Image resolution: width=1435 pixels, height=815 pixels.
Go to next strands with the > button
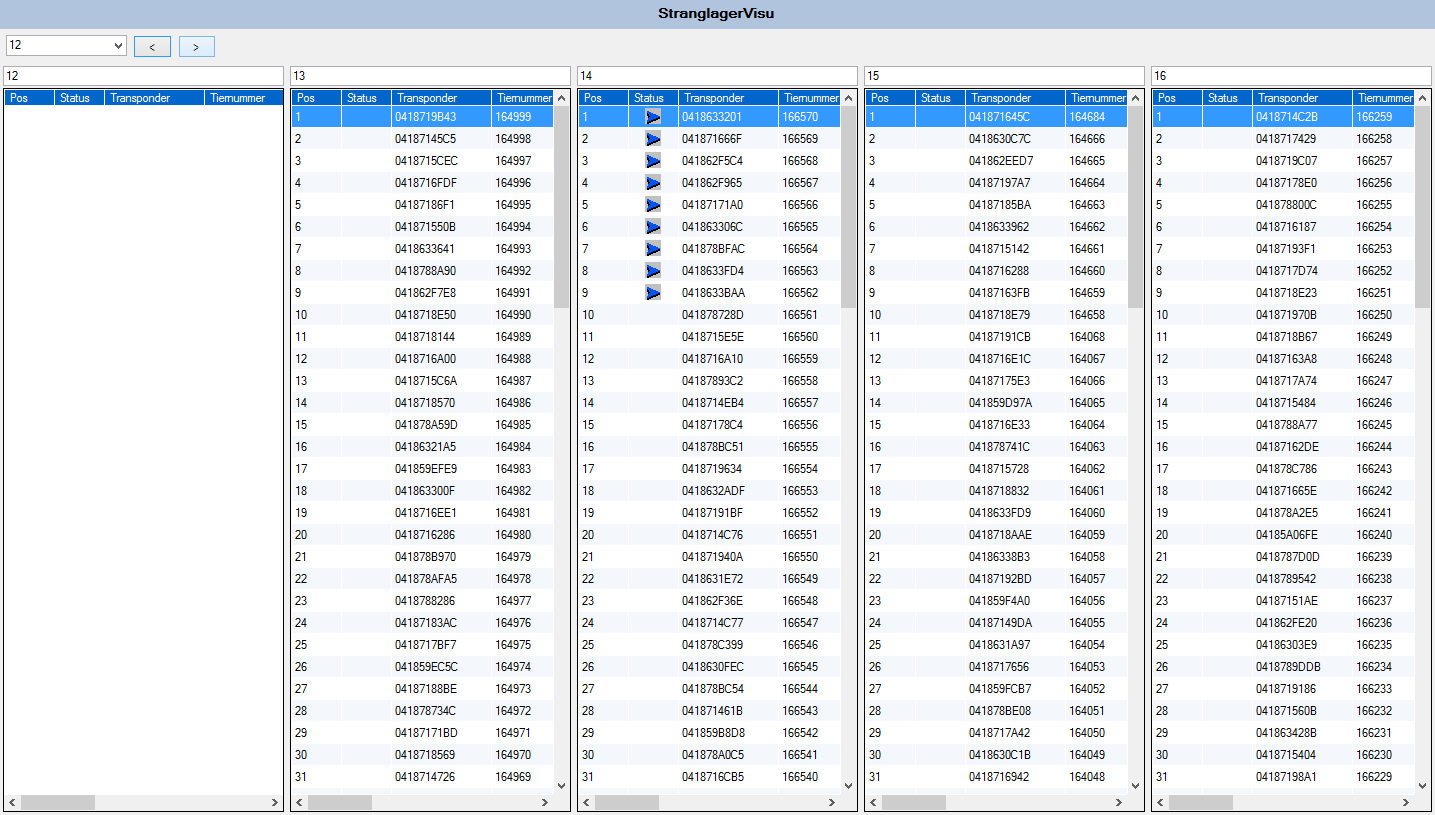tap(197, 46)
